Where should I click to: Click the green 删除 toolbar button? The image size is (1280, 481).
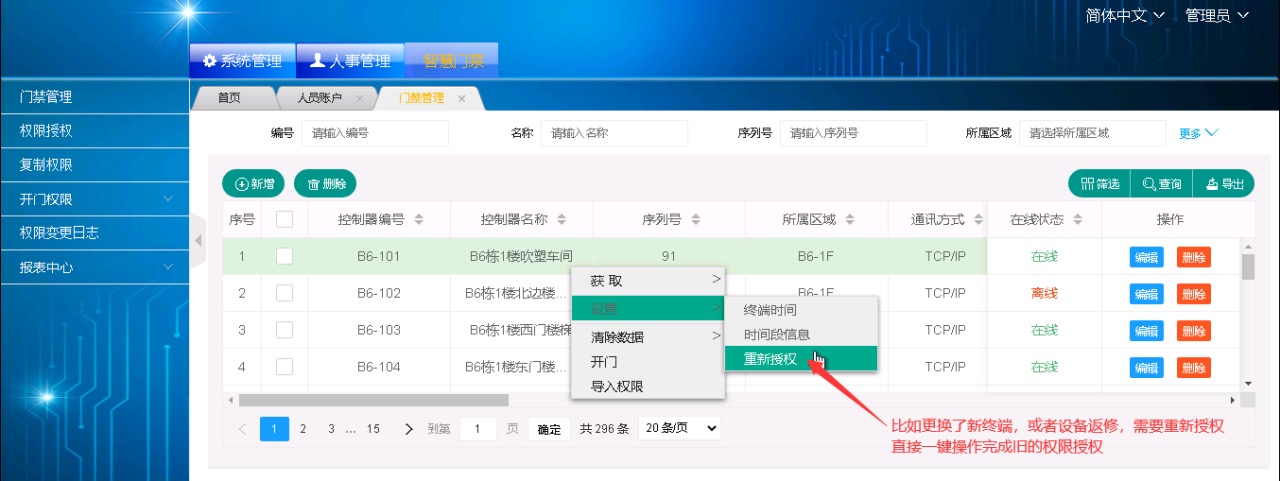pos(325,184)
